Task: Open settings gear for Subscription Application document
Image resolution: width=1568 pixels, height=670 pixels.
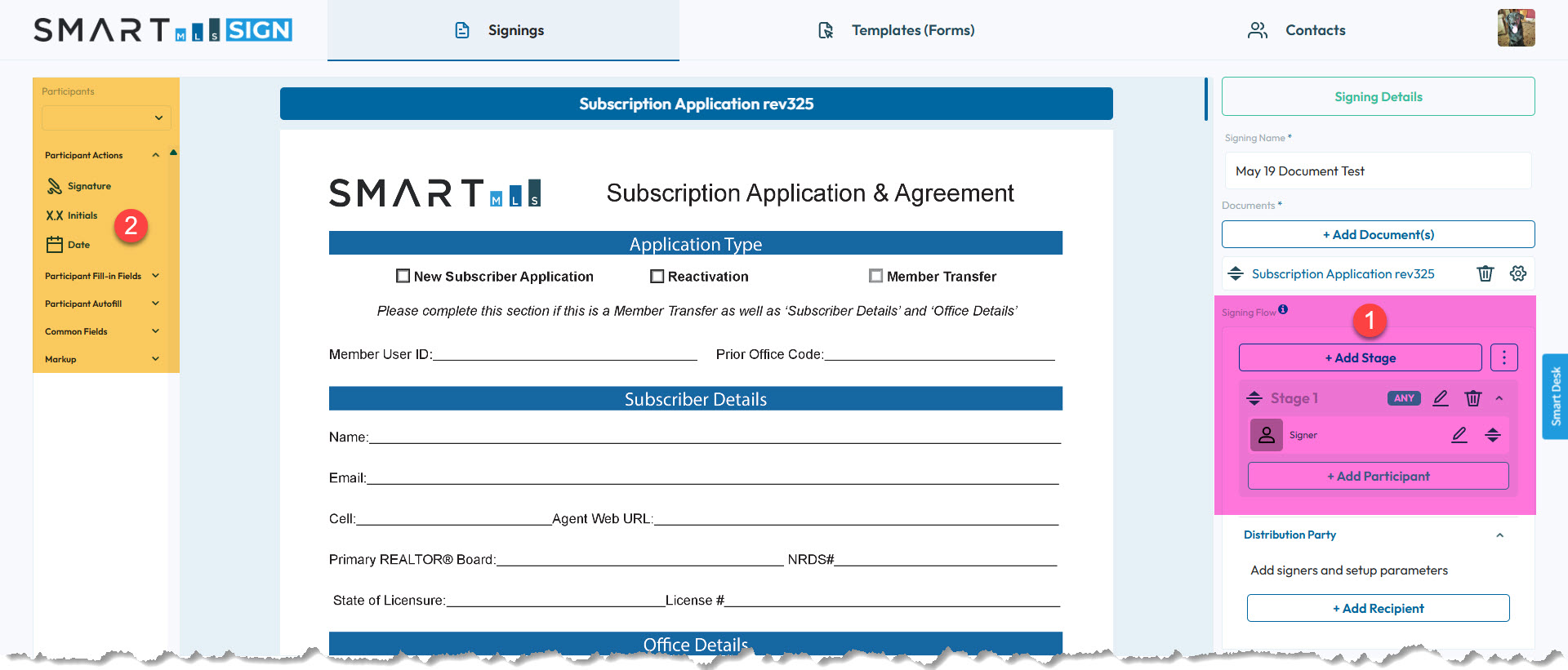Action: click(x=1517, y=274)
